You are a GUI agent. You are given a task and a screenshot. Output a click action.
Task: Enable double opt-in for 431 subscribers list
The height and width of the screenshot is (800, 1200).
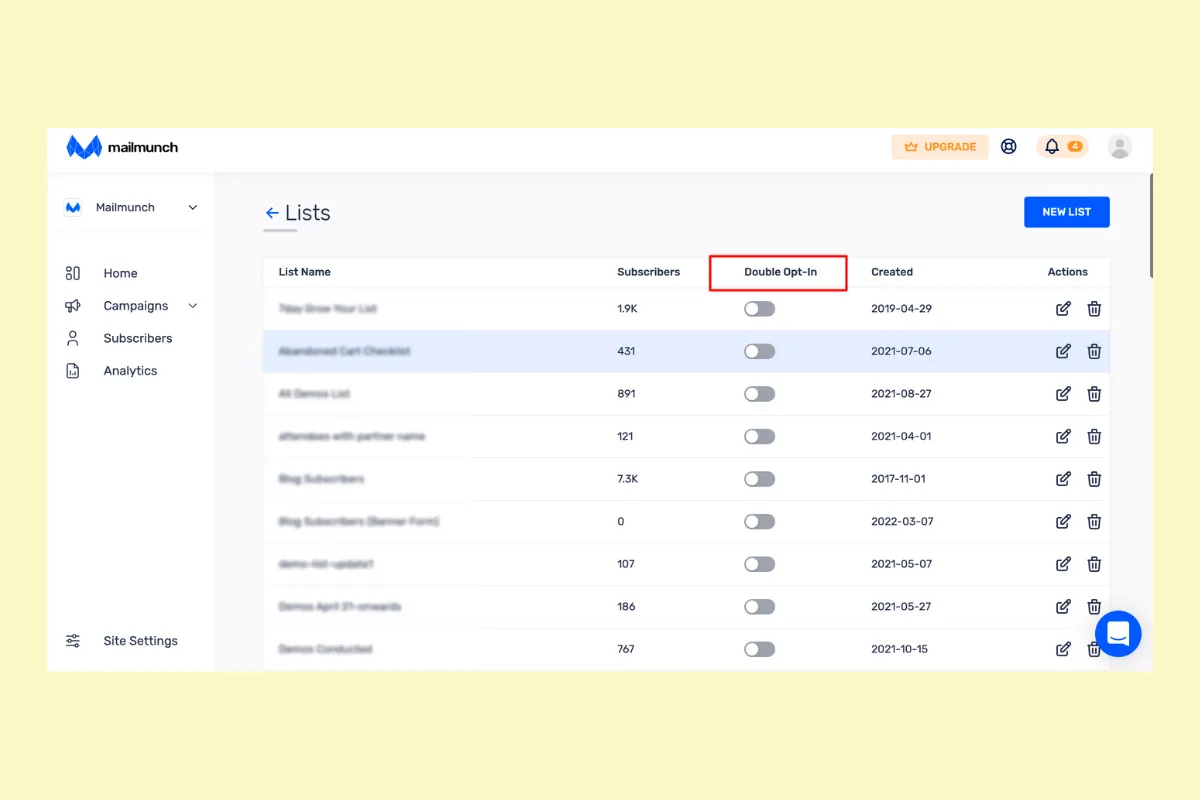pyautogui.click(x=759, y=351)
